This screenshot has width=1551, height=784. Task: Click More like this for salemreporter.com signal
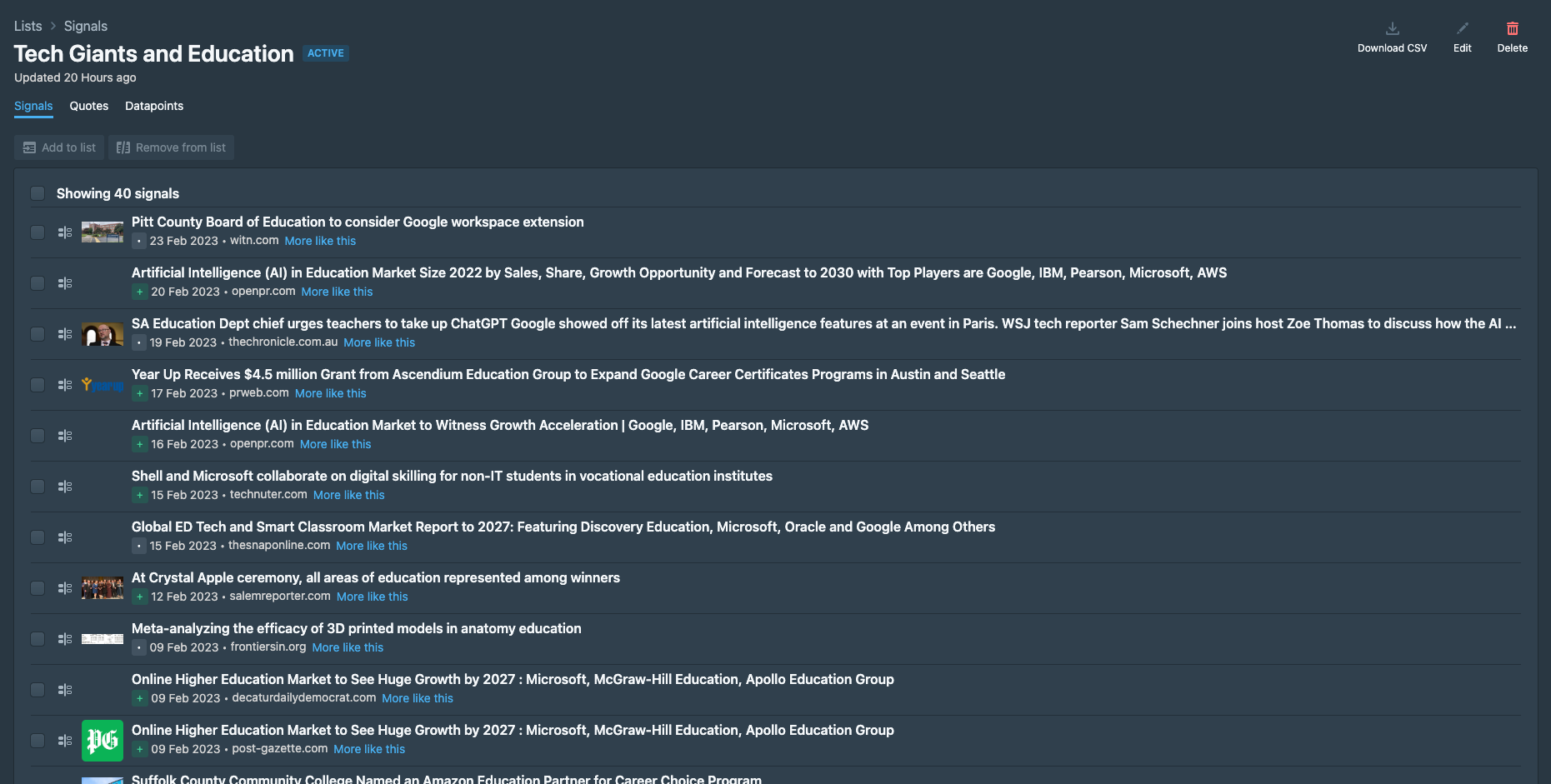[x=373, y=597]
